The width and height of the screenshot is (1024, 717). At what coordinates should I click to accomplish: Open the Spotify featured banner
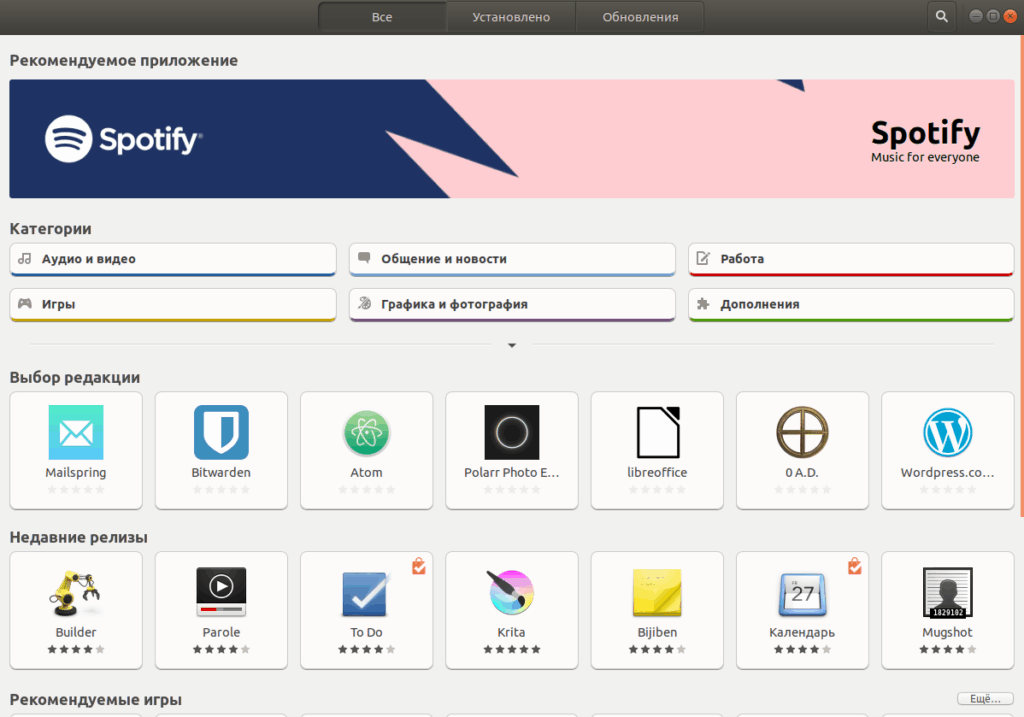click(x=512, y=138)
